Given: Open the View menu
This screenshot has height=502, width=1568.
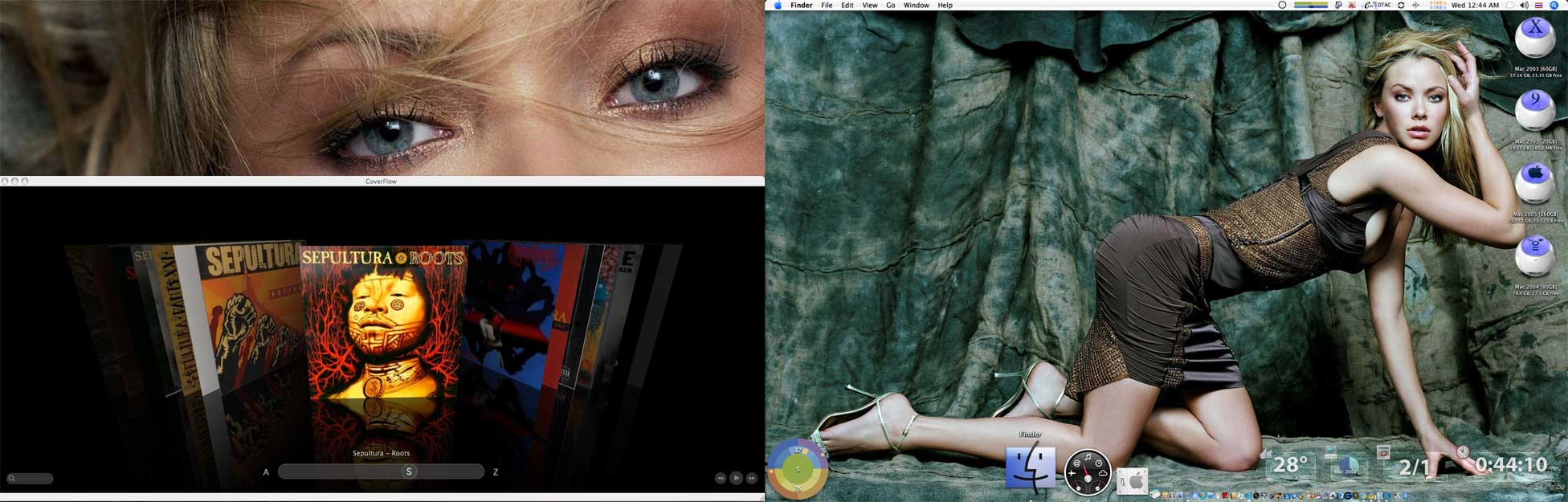Looking at the screenshot, I should click(x=870, y=6).
